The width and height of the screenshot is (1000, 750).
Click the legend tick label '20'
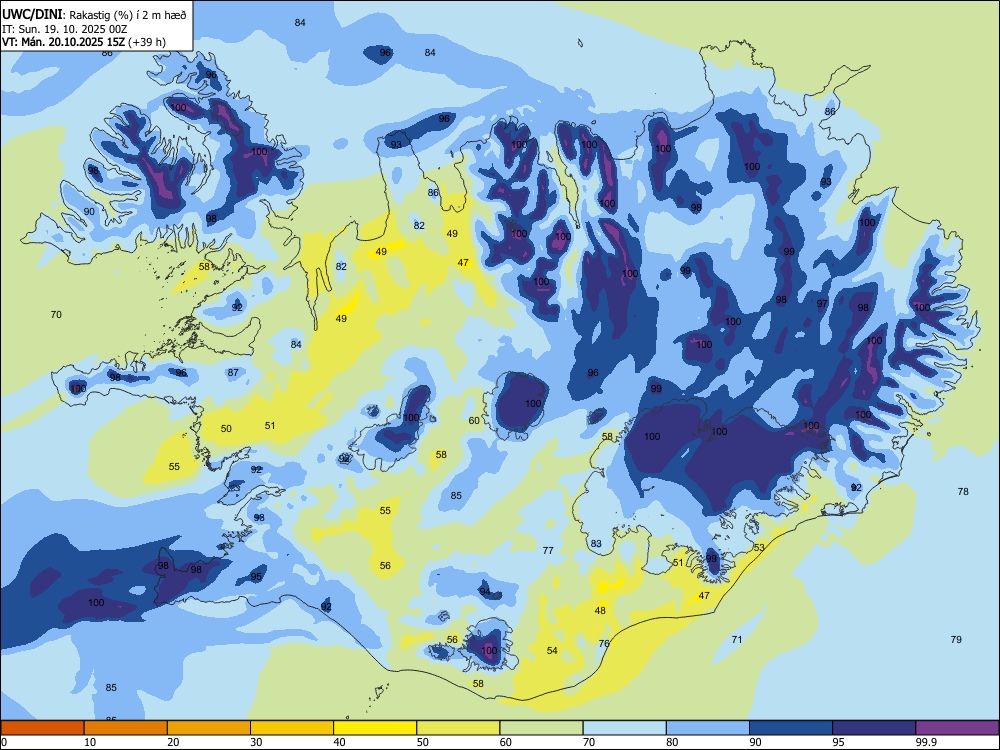coord(173,742)
